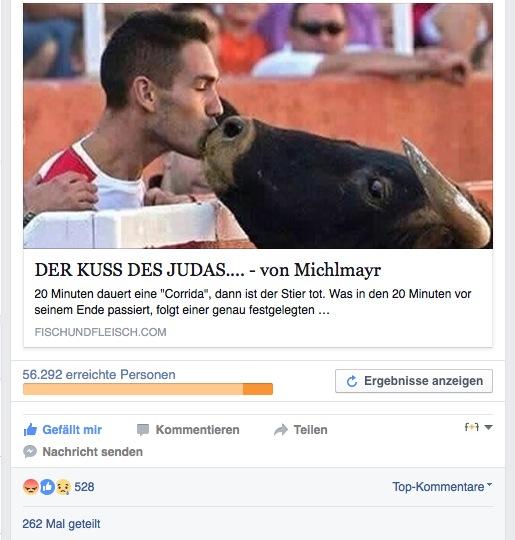
Task: Click the blue like reaction icon
Action: tap(47, 487)
